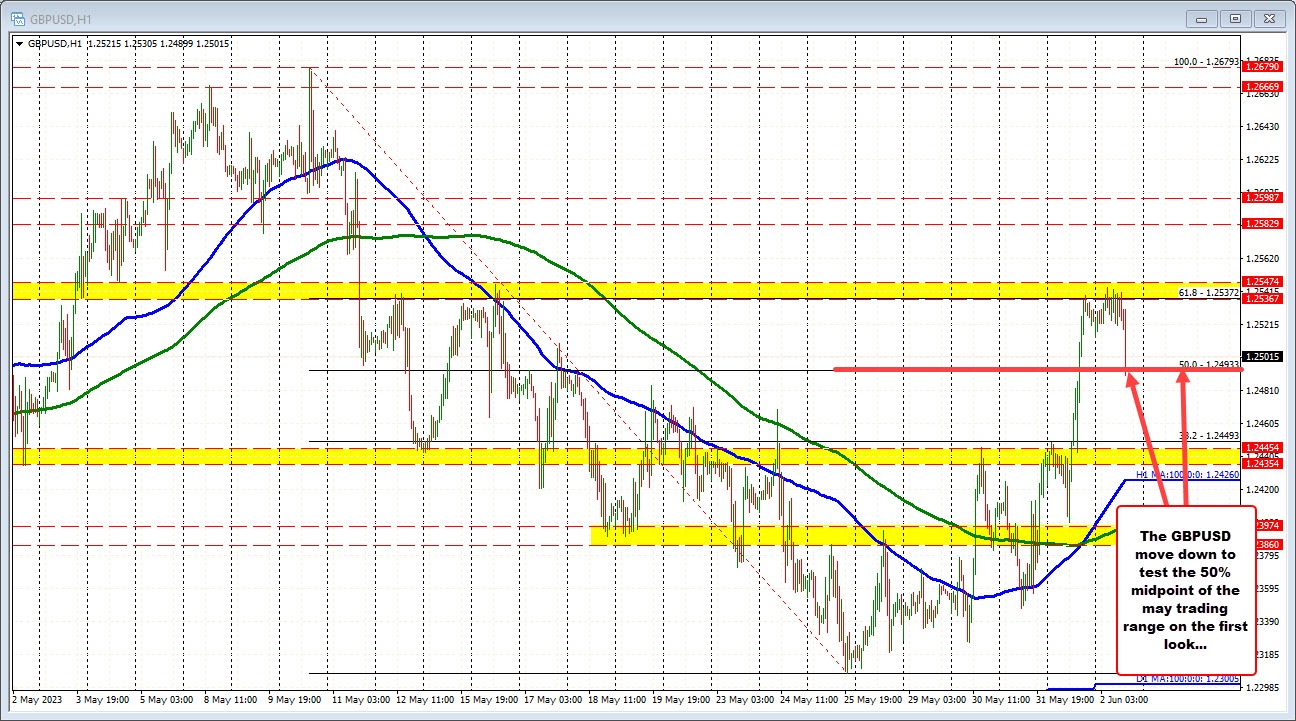
Task: Minimize the GBPUSD,H1 chart window
Action: [1202, 18]
